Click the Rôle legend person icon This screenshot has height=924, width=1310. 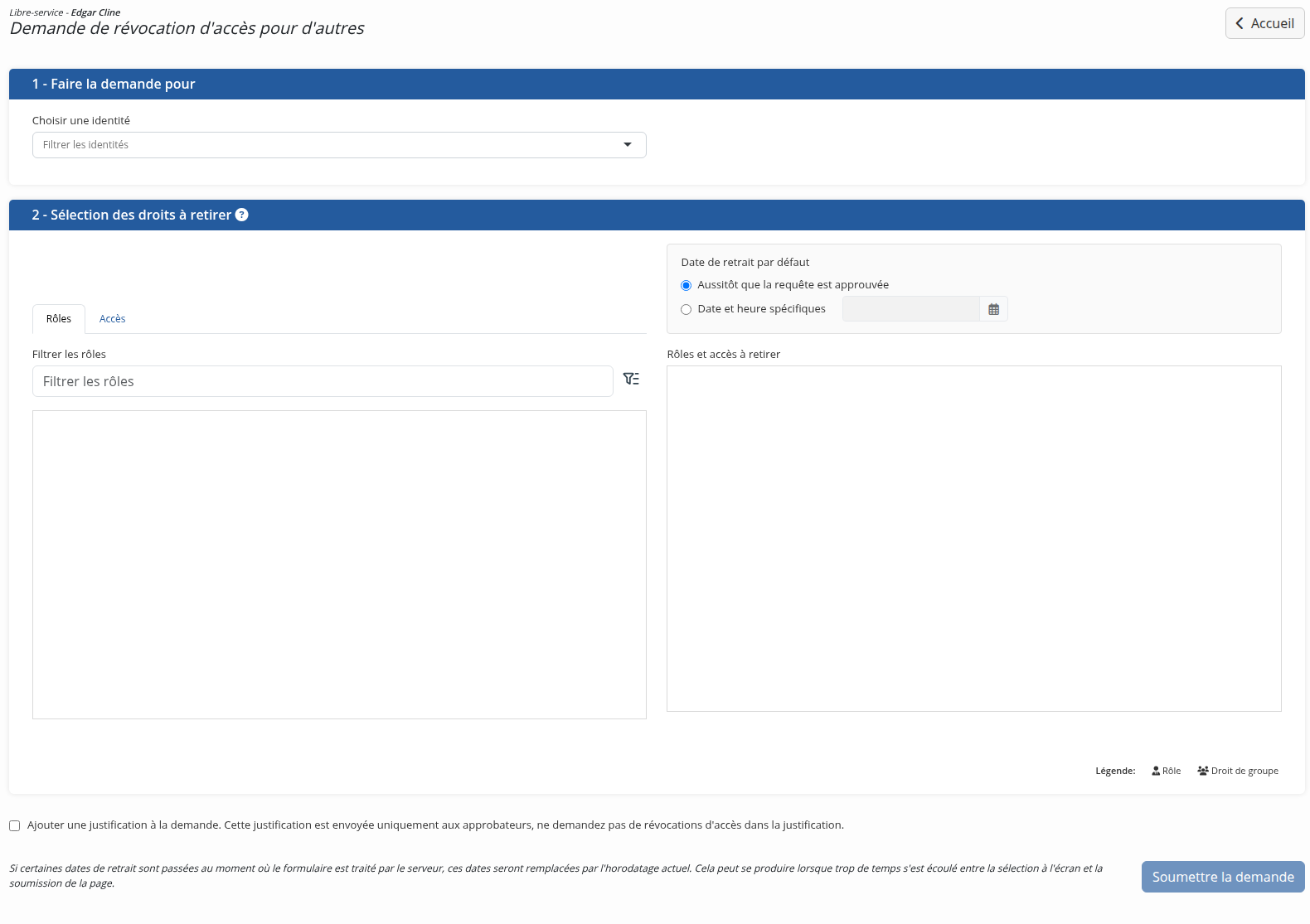coord(1156,771)
